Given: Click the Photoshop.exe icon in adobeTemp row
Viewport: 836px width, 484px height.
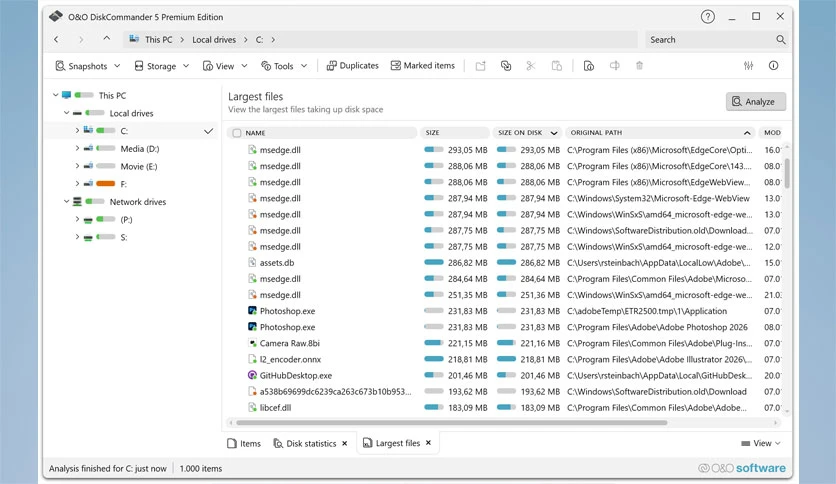Looking at the screenshot, I should pos(252,311).
